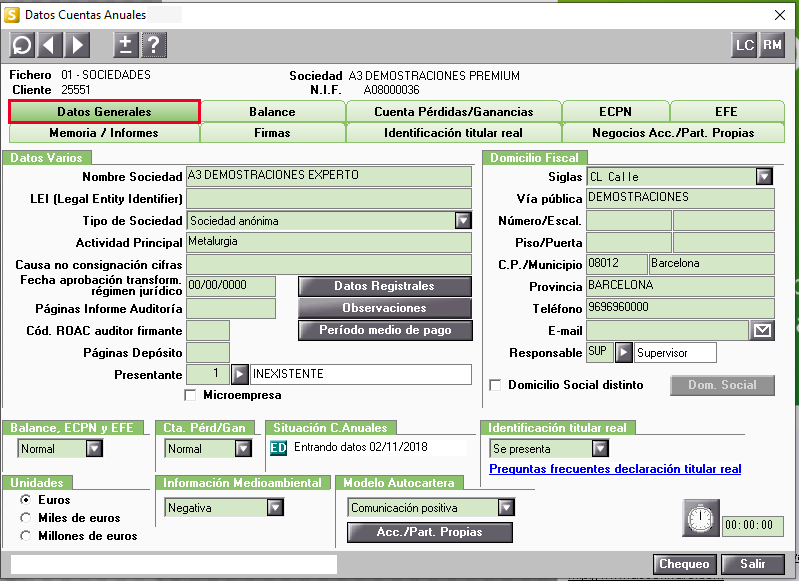Click Vía pública field
This screenshot has height=581, width=799.
680,198
